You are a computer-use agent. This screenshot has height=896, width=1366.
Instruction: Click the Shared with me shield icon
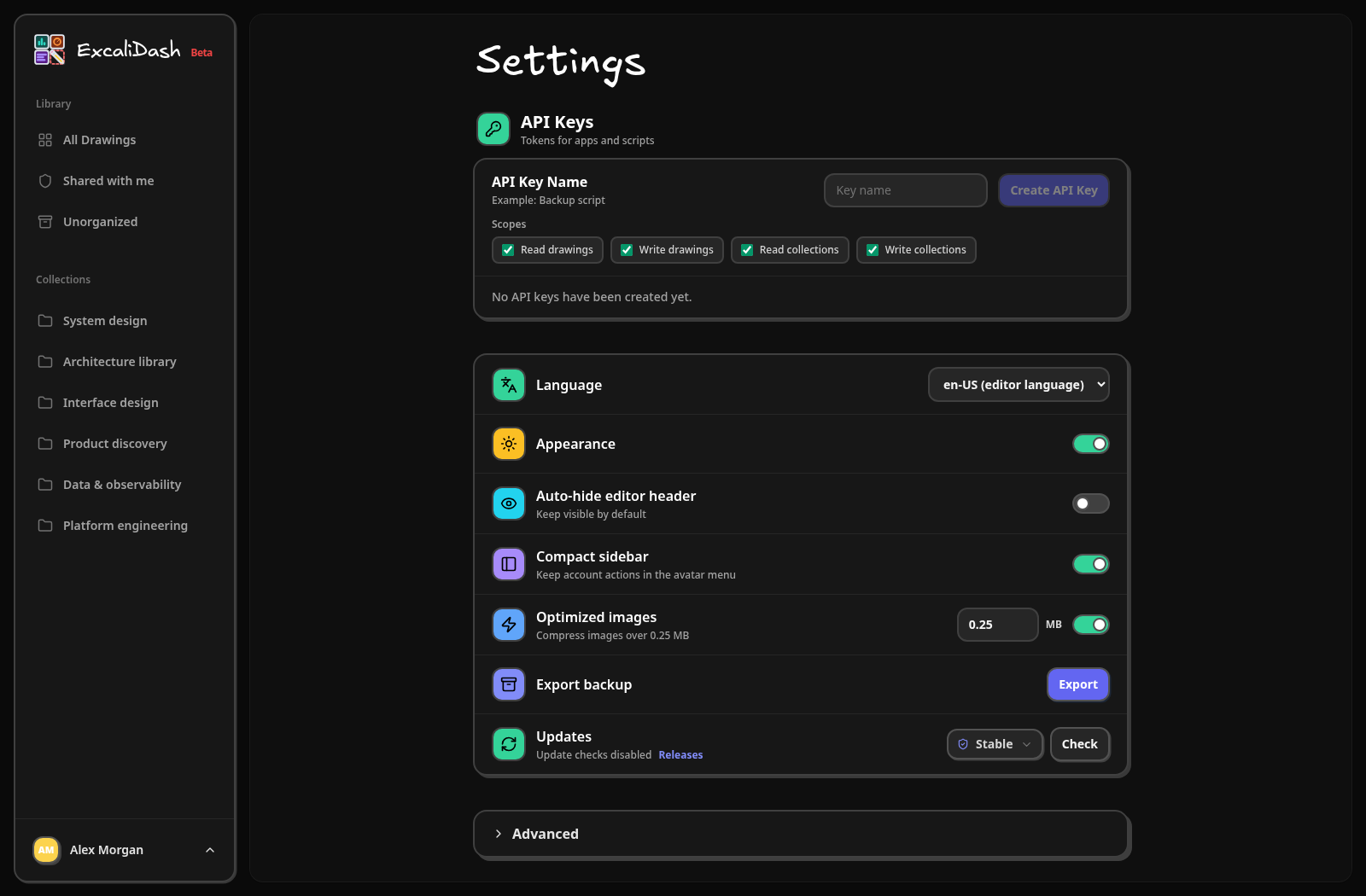click(45, 181)
